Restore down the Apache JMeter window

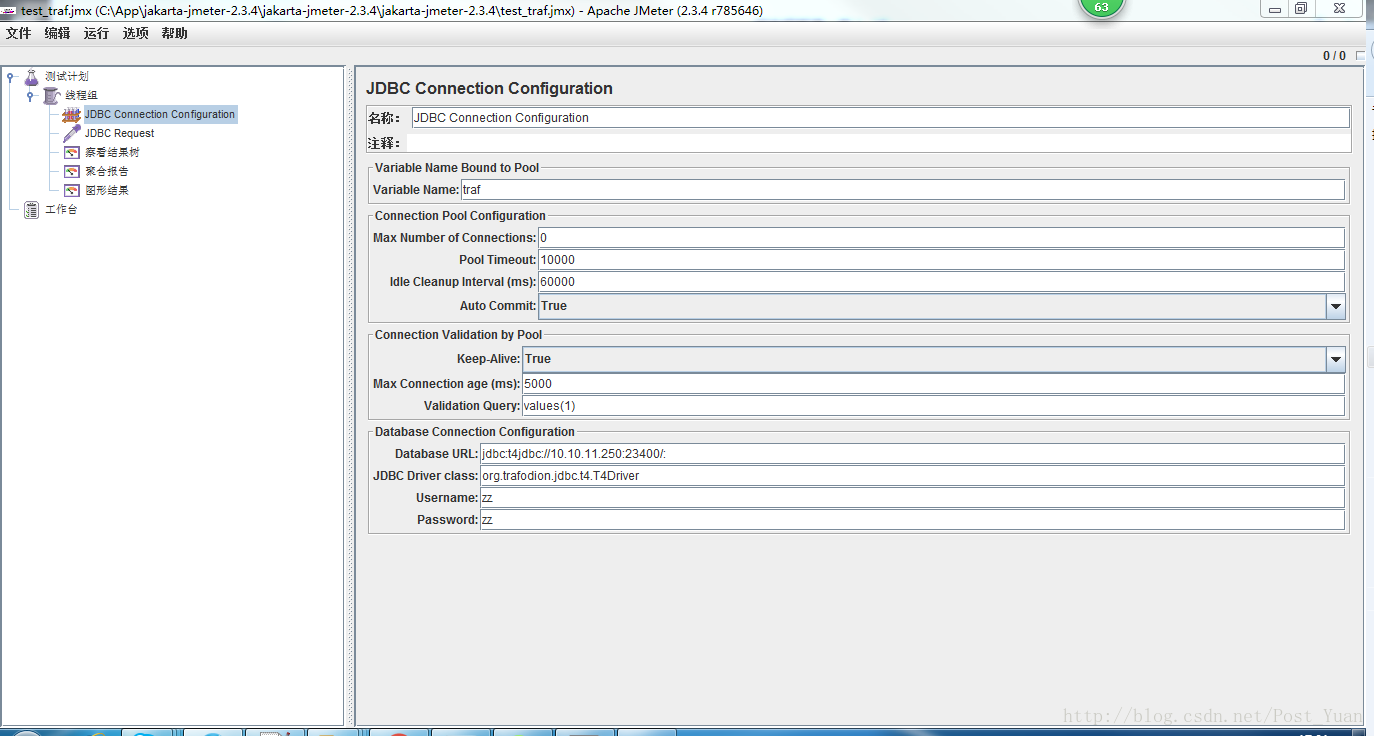[1301, 8]
